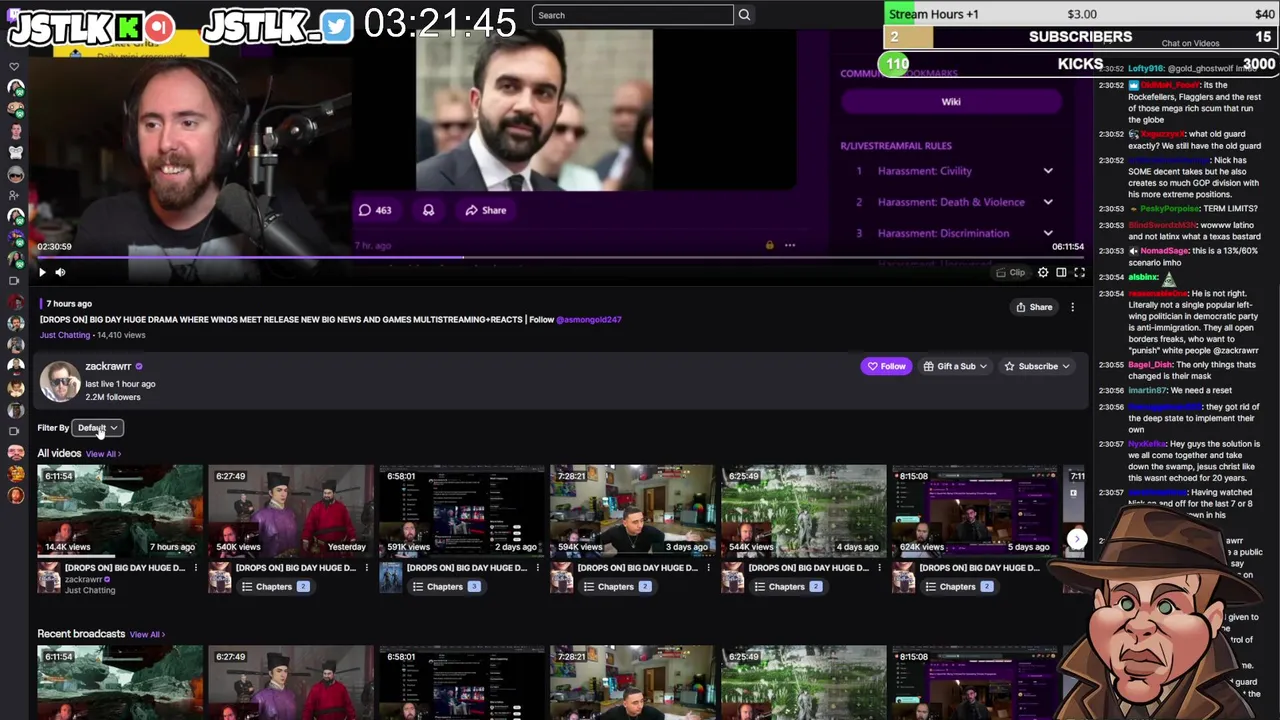The width and height of the screenshot is (1280, 720).
Task: Open the 7:28:21 video thumbnail in All videos
Action: (632, 510)
